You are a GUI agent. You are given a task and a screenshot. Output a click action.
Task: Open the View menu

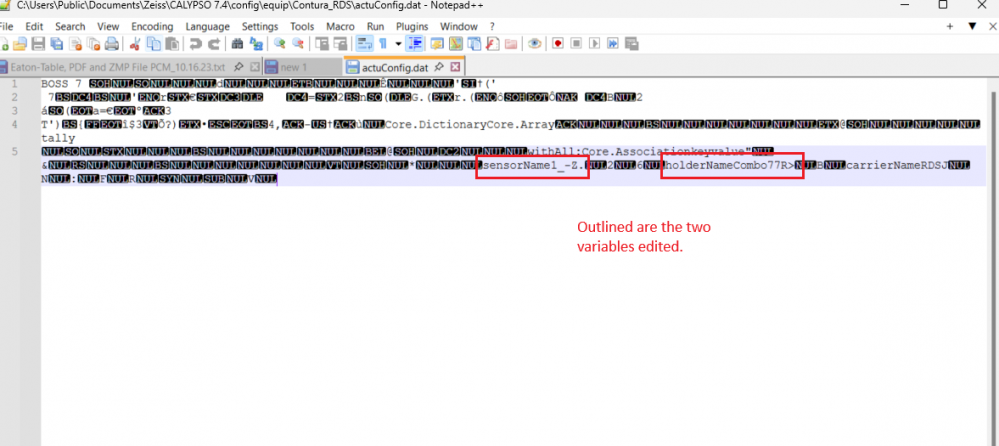pyautogui.click(x=108, y=27)
